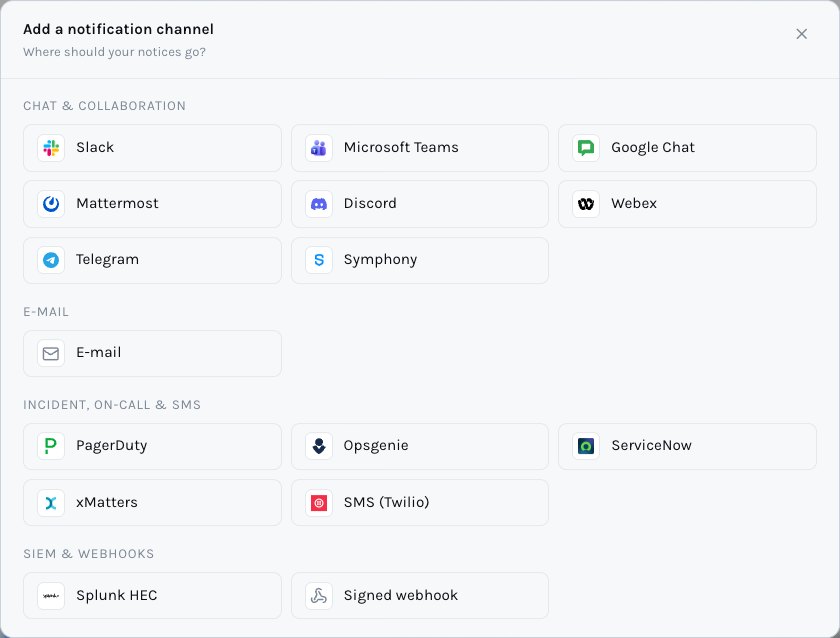The width and height of the screenshot is (840, 638).
Task: Pick the Mattermost logo icon
Action: tap(51, 204)
